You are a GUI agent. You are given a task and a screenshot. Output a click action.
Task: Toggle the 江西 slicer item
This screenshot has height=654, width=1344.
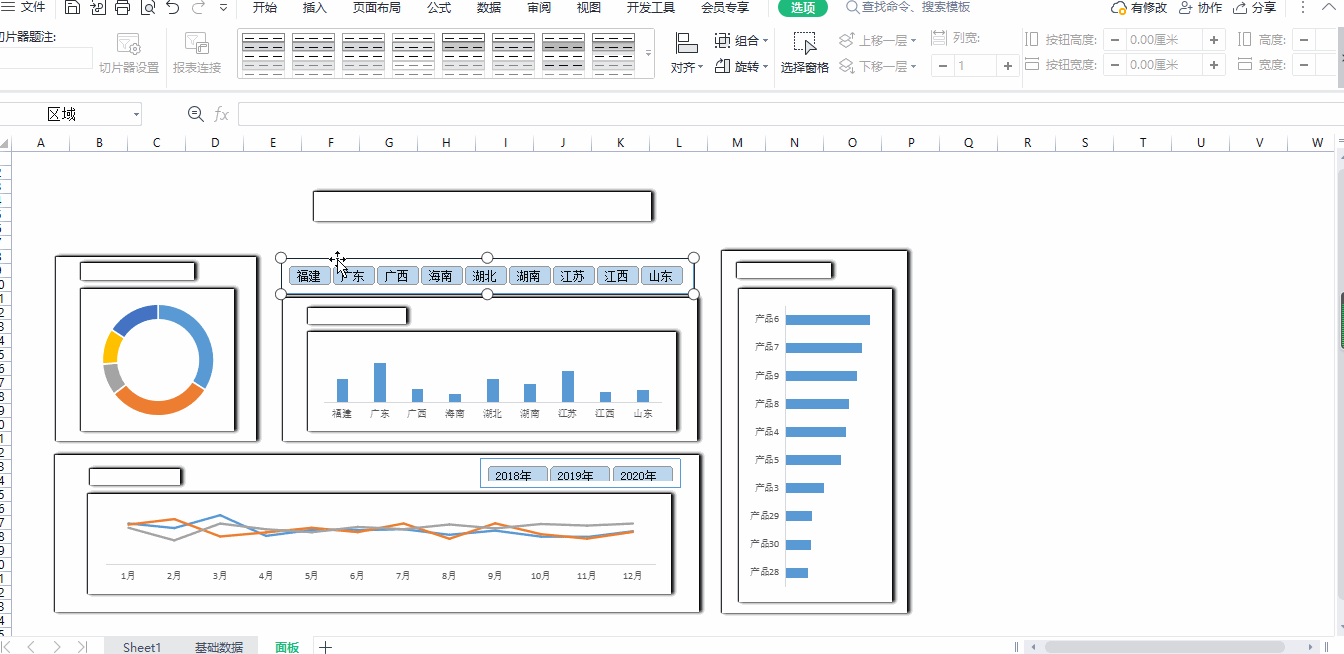[x=617, y=276]
